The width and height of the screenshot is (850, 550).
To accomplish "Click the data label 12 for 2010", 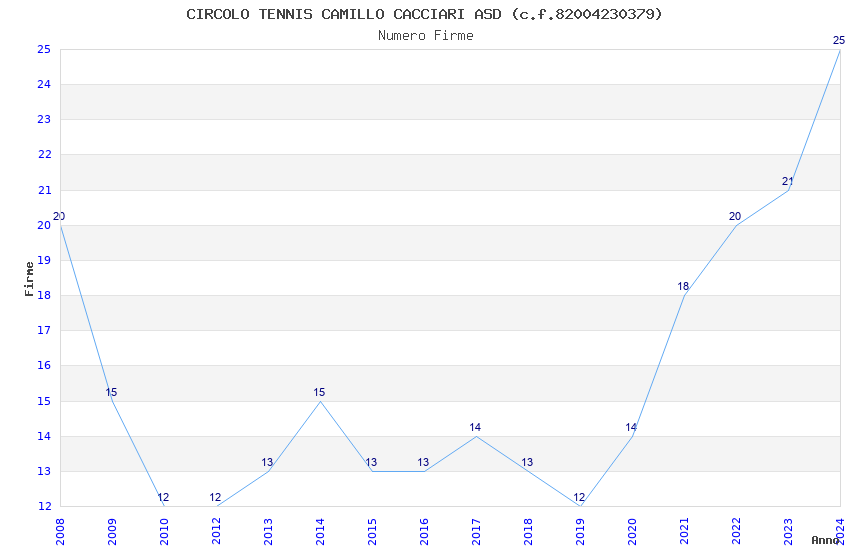I will [163, 497].
